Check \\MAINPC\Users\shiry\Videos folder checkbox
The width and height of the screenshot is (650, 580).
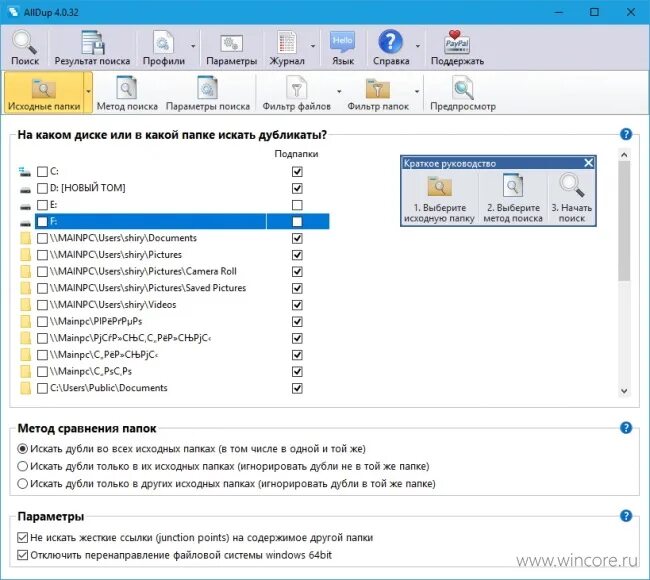pyautogui.click(x=42, y=305)
